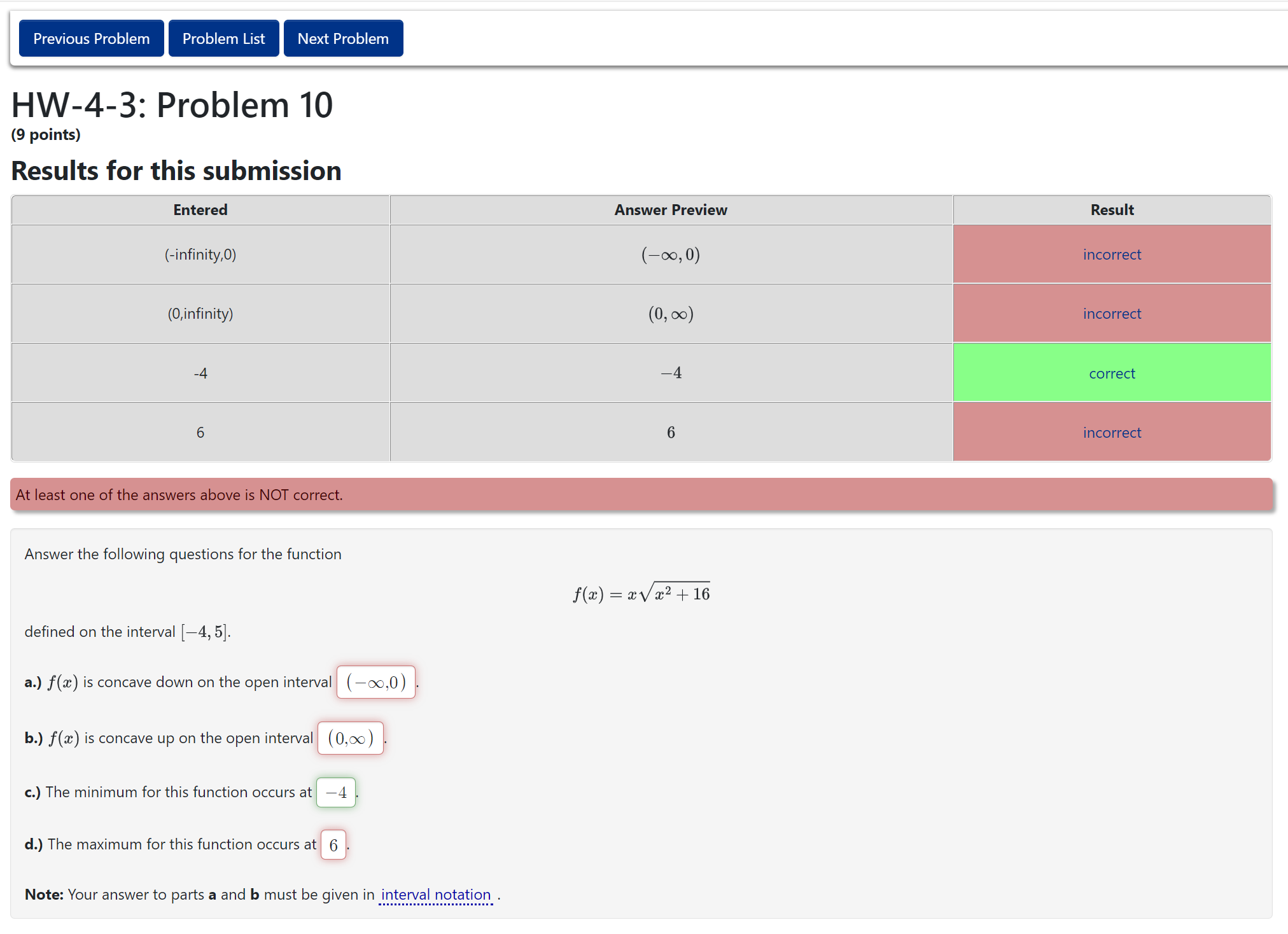1288x934 pixels.
Task: Click the HW-4-3: Problem 10 heading
Action: (172, 105)
